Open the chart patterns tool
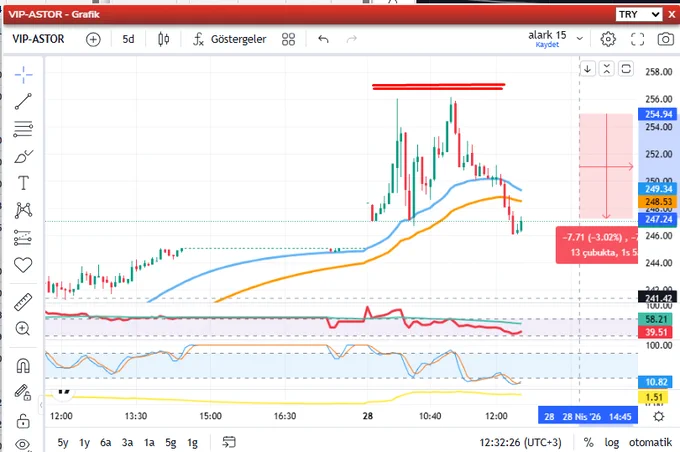The height and width of the screenshot is (452, 680). 23,210
